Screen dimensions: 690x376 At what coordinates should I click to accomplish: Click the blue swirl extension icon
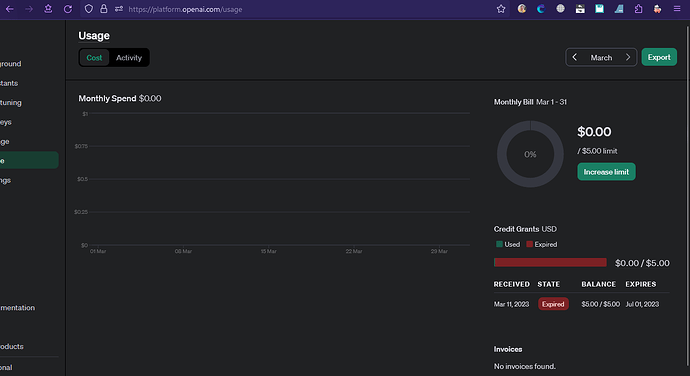pyautogui.click(x=541, y=9)
